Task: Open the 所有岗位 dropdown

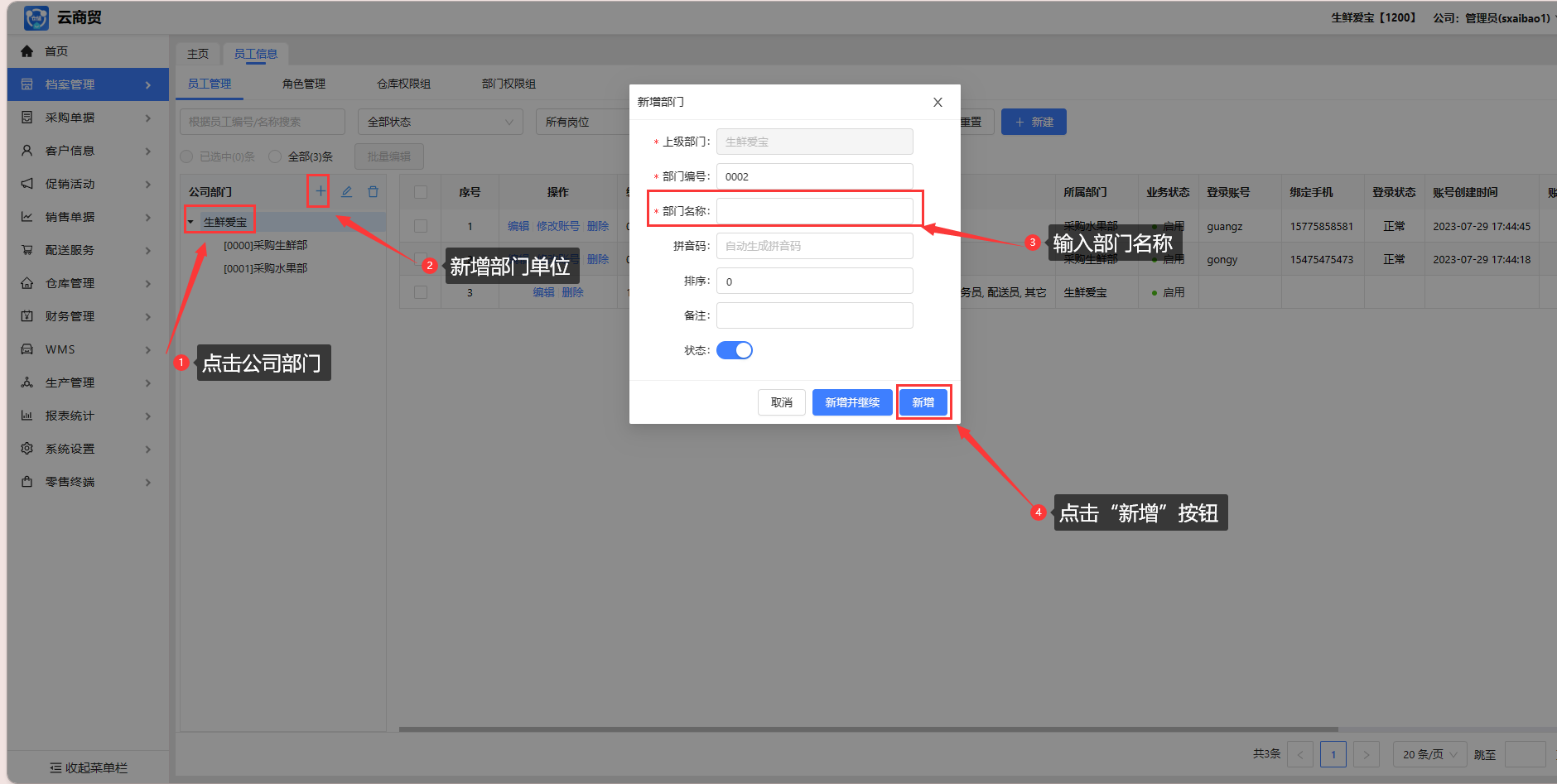Action: pyautogui.click(x=584, y=122)
